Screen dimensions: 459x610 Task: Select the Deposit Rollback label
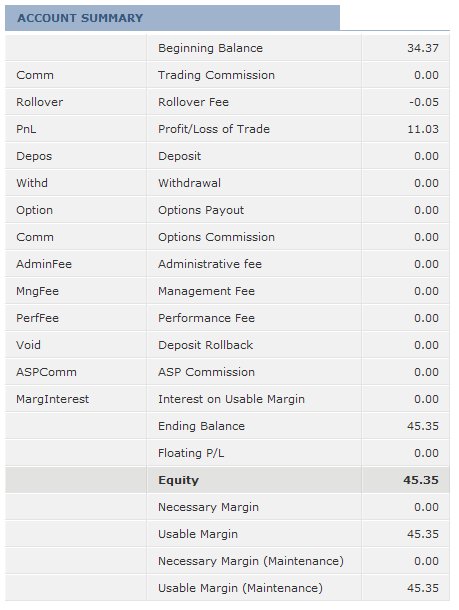(206, 345)
